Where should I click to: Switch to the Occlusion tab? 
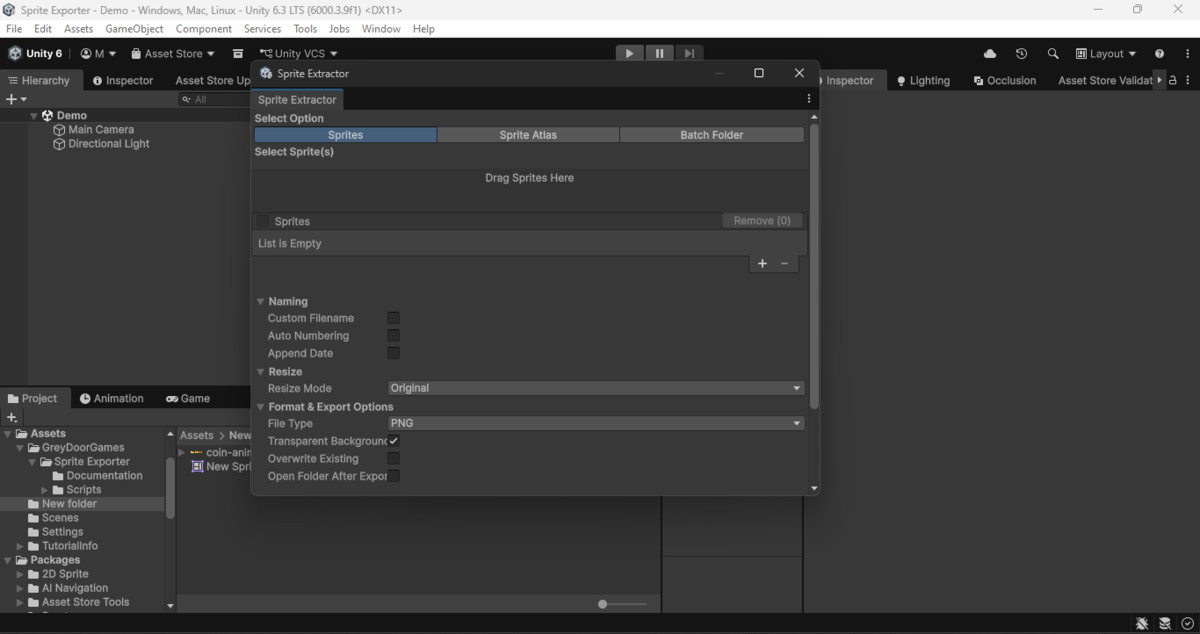[1004, 80]
